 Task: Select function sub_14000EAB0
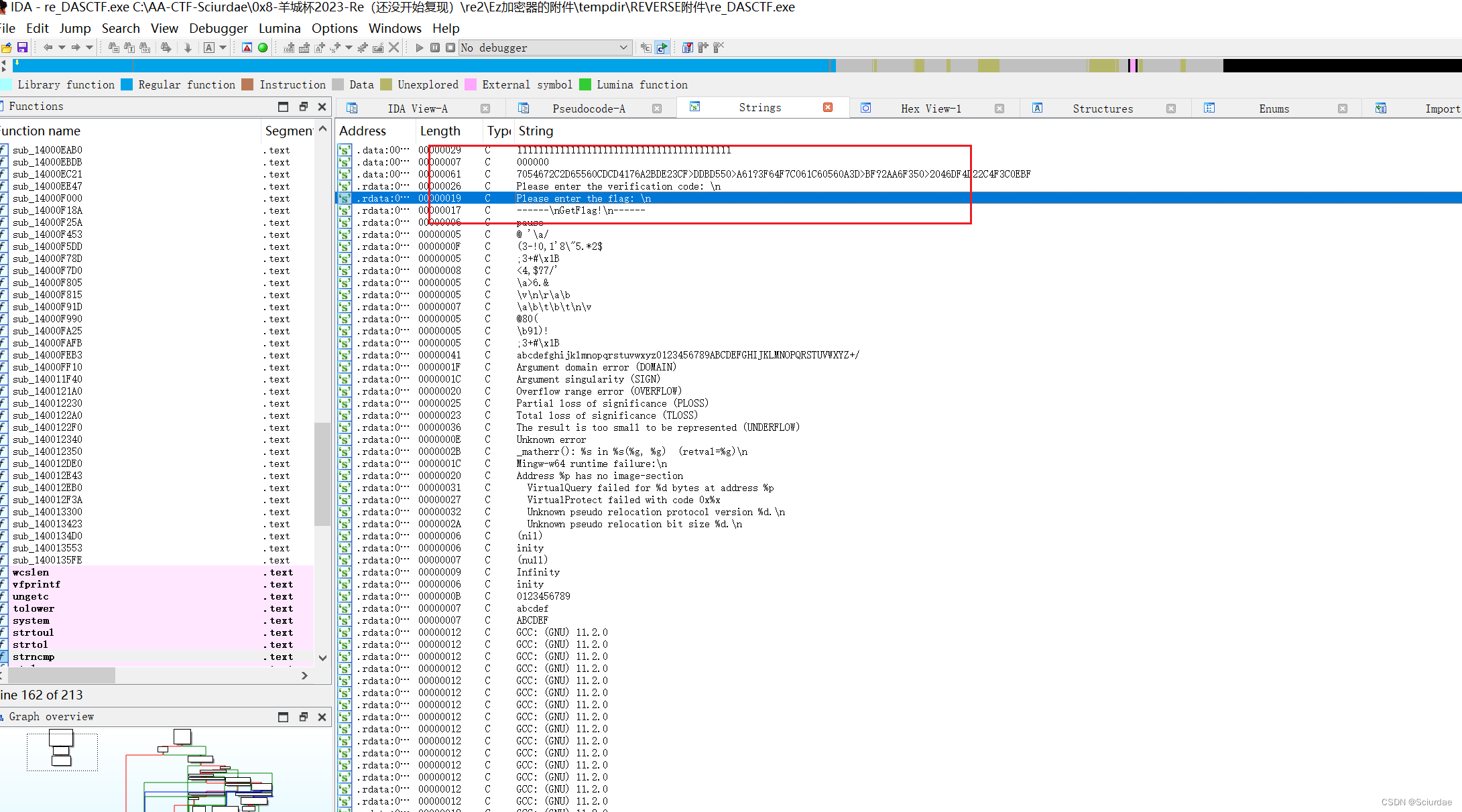pos(157,150)
